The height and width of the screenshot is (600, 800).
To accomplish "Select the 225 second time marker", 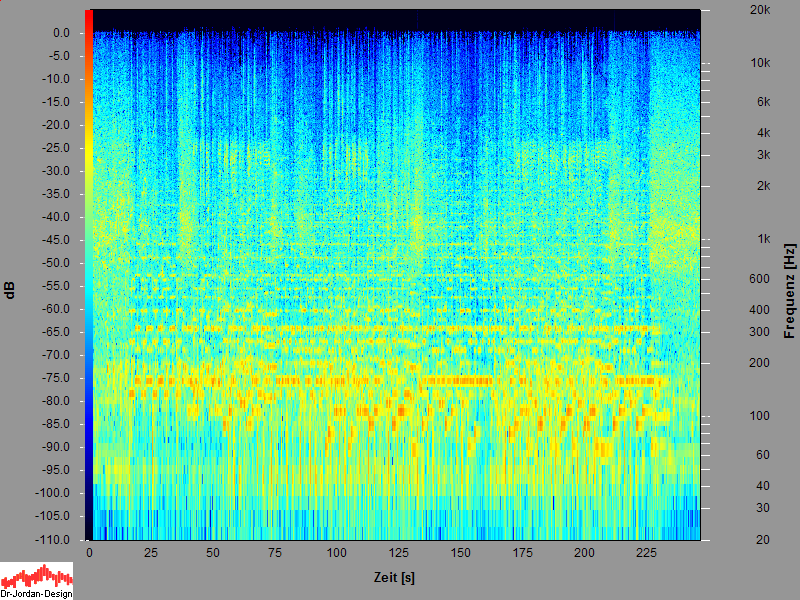I will (645, 553).
